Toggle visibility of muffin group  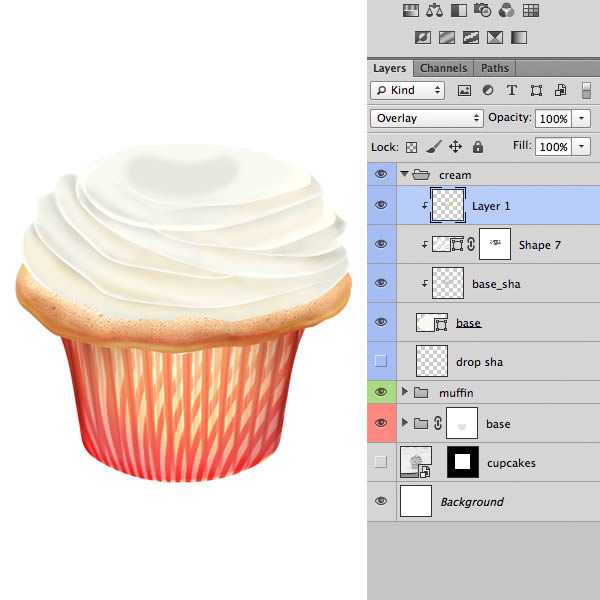pyautogui.click(x=380, y=392)
